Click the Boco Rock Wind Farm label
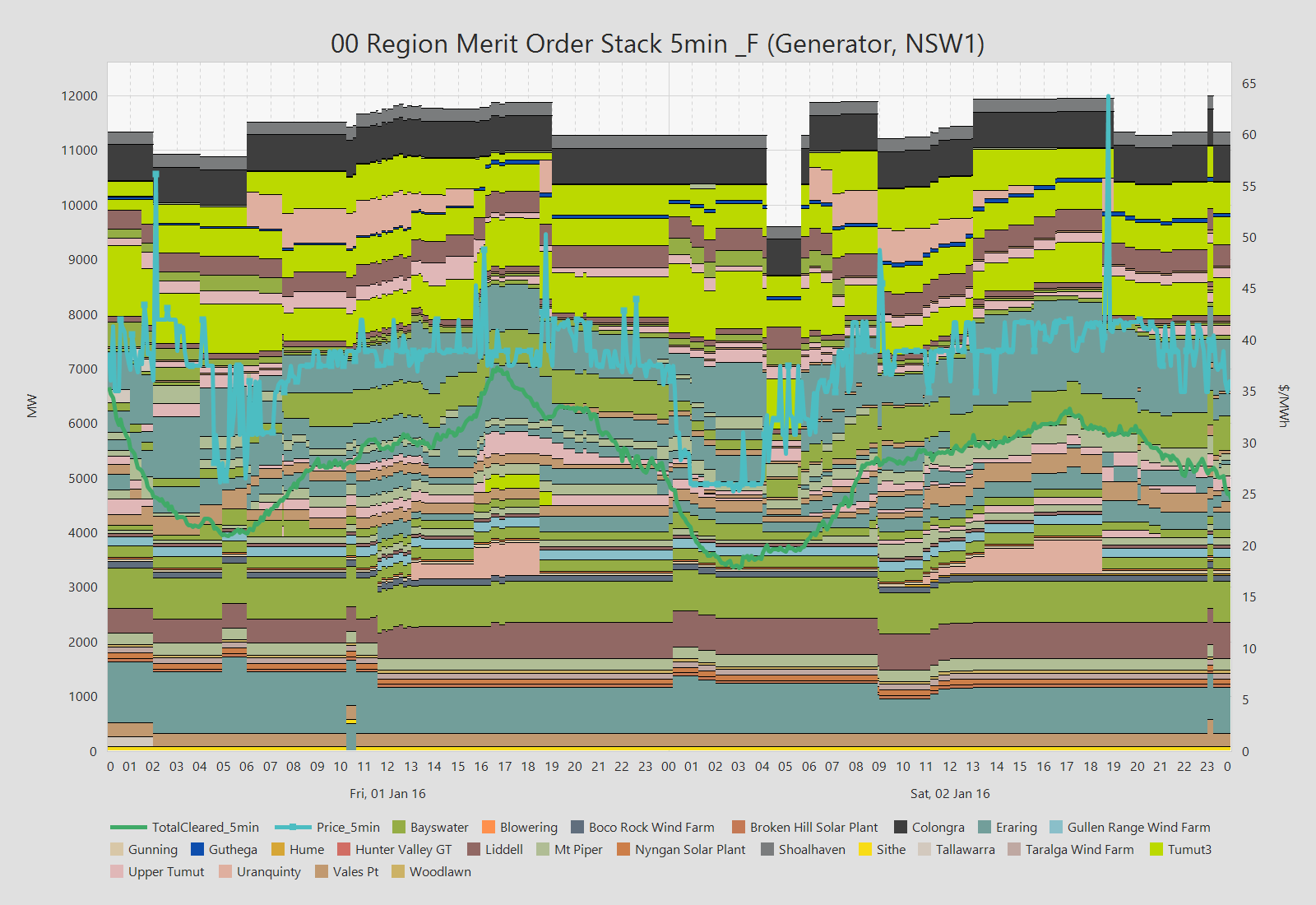 click(651, 827)
